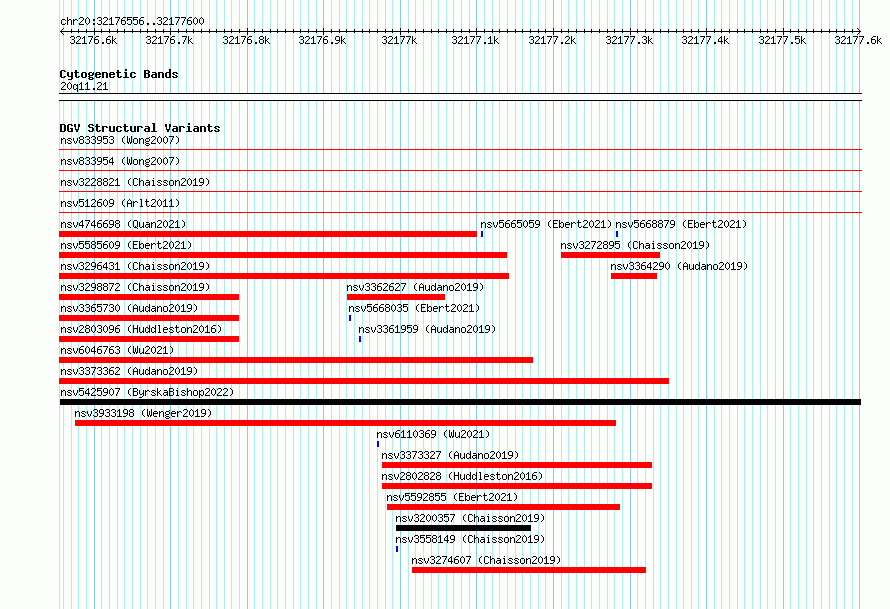This screenshot has width=890, height=609.
Task: Open the nsv3298872 (Chaisson2019) label
Action: click(x=135, y=287)
